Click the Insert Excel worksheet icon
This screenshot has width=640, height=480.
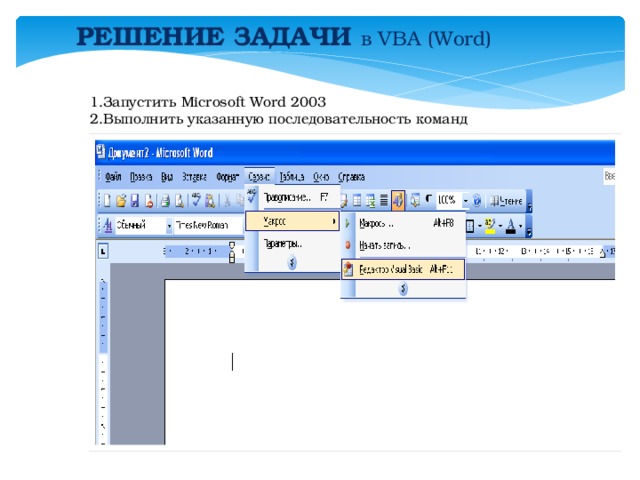click(370, 200)
